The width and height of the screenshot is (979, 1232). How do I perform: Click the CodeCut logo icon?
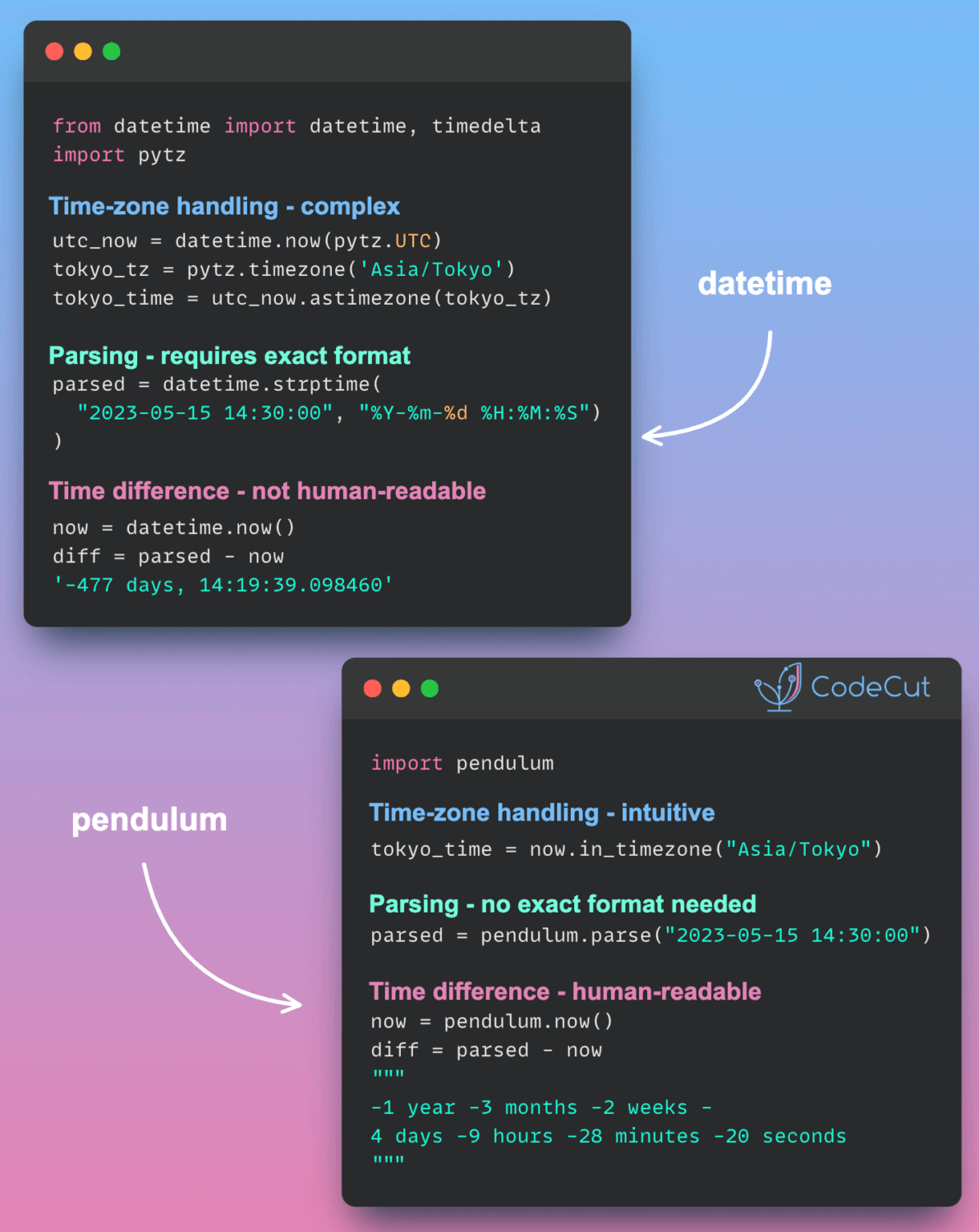coord(778,687)
